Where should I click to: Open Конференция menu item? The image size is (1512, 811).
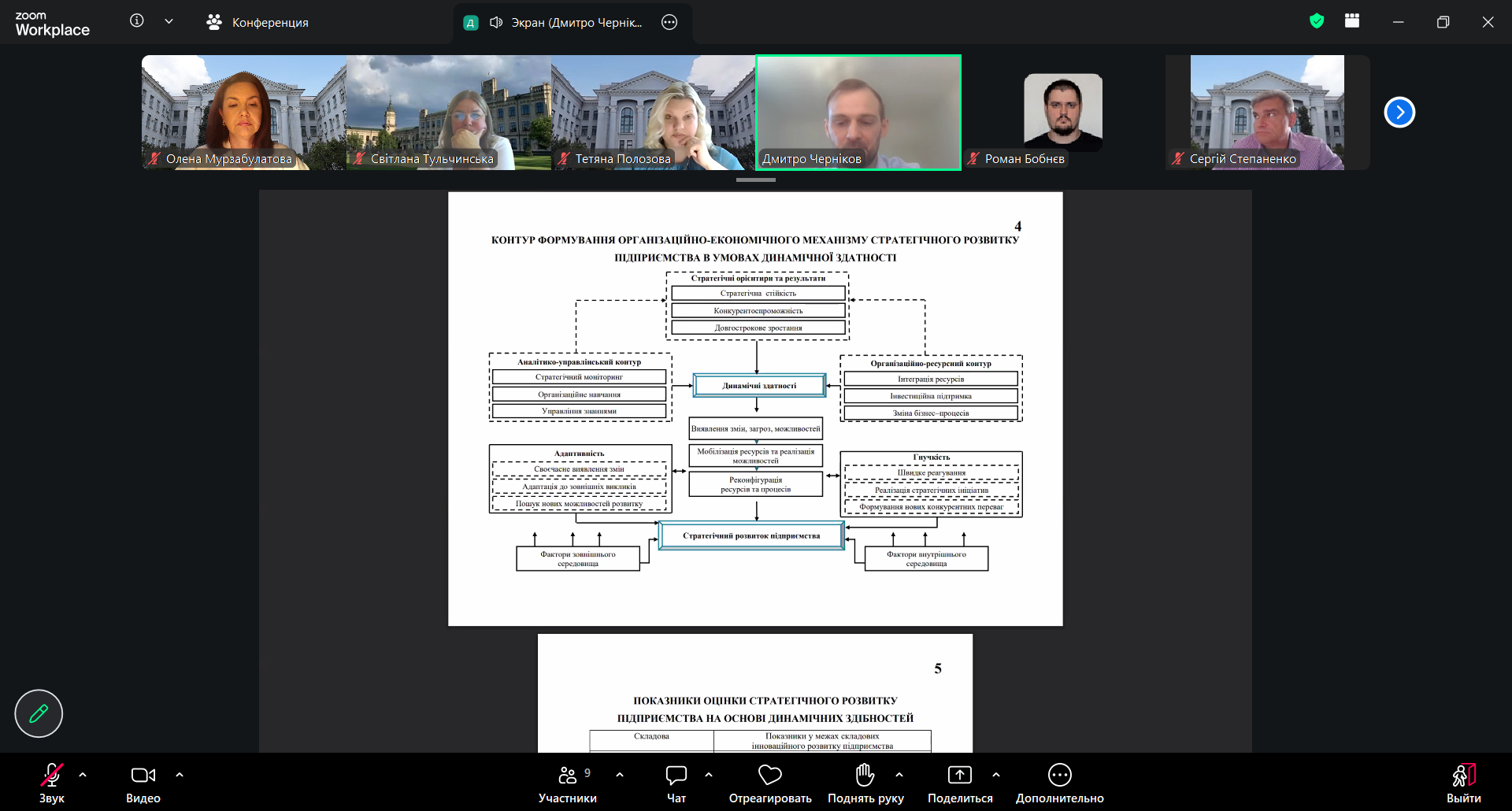258,22
